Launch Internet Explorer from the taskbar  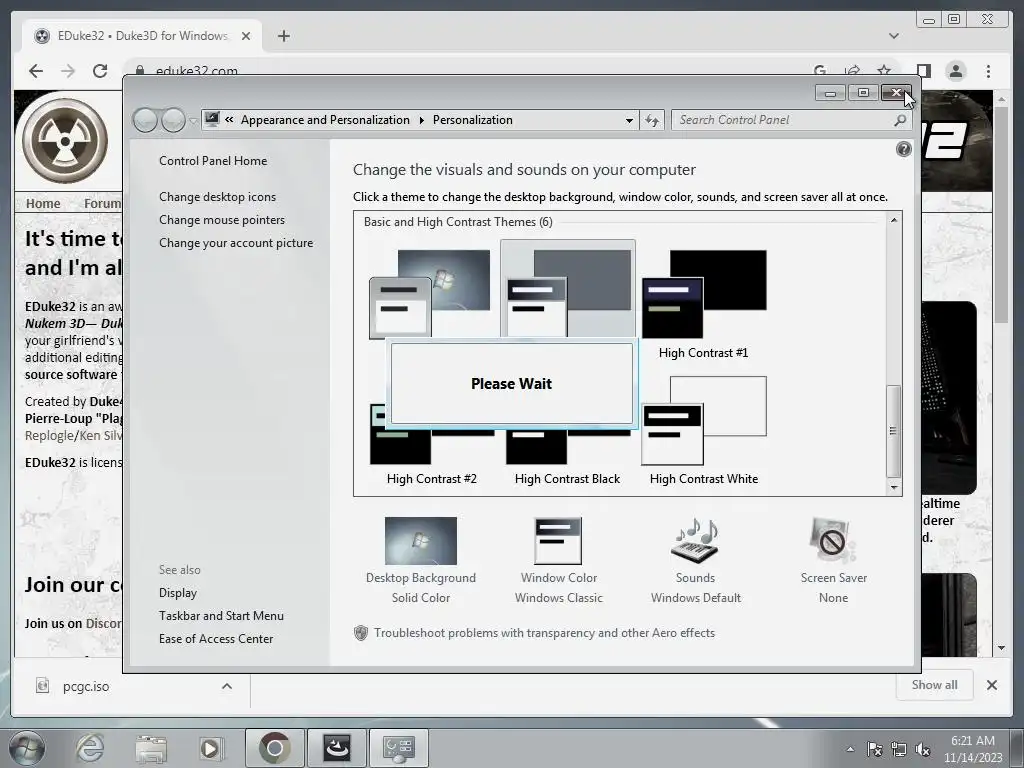[x=89, y=748]
